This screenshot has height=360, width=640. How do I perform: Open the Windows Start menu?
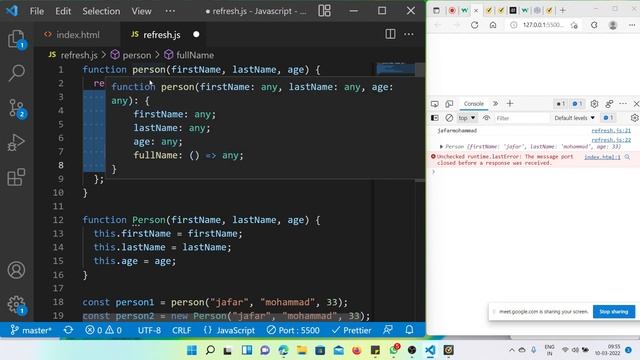(x=191, y=350)
